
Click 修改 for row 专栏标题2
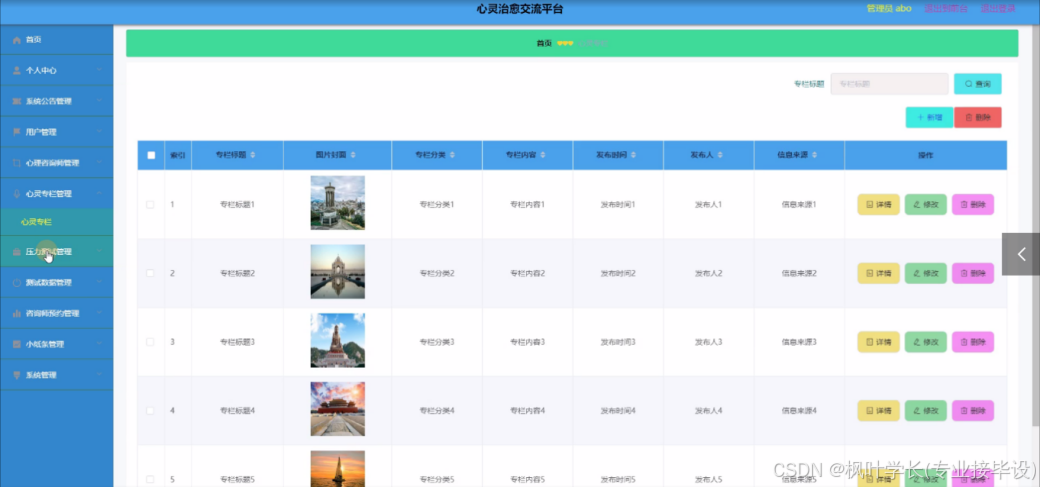pyautogui.click(x=925, y=273)
